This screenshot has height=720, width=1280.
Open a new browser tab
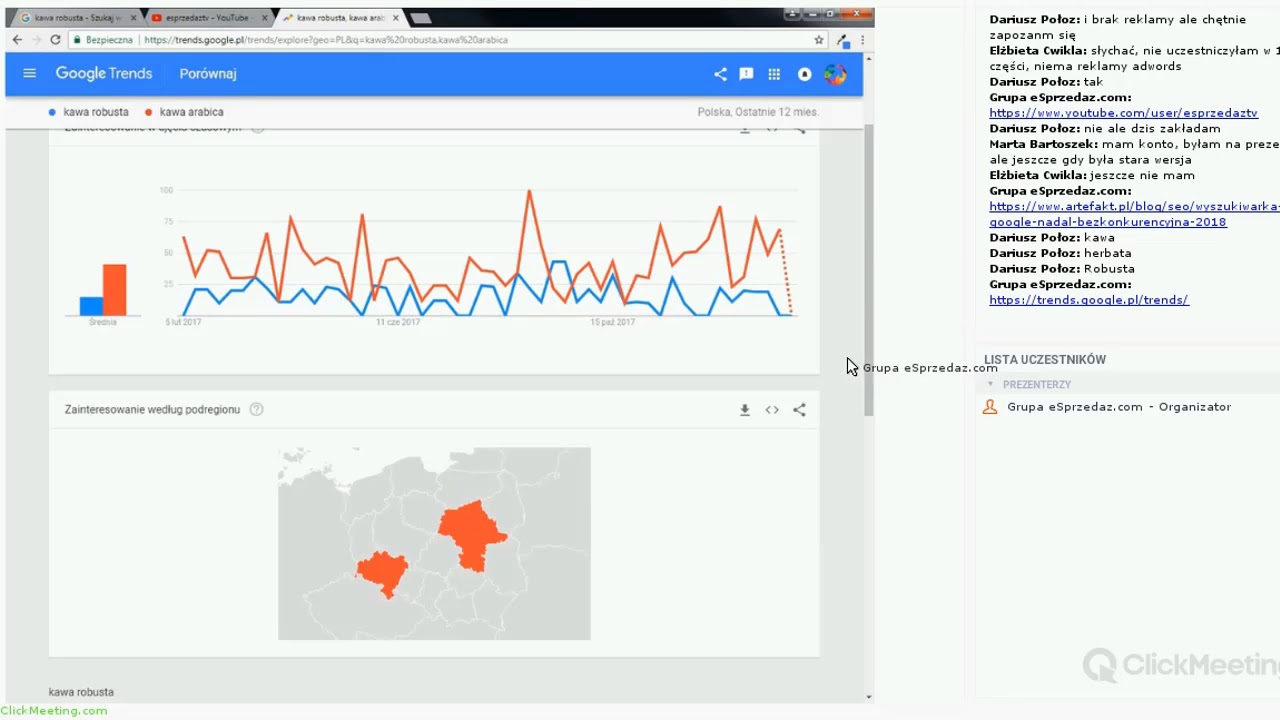(421, 18)
